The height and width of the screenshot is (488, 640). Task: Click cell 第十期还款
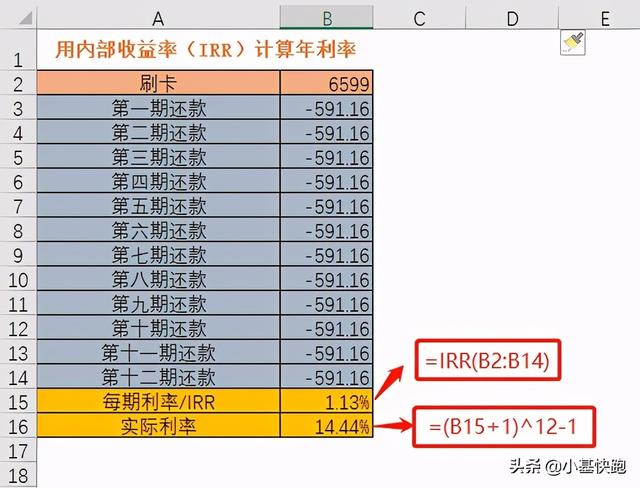coord(158,328)
